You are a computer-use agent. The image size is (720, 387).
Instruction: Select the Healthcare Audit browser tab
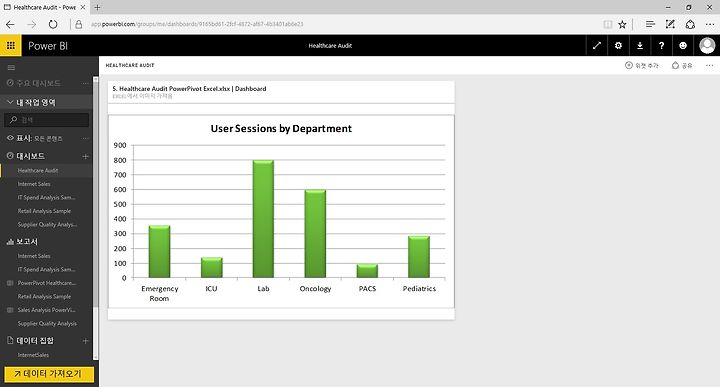[x=45, y=7]
